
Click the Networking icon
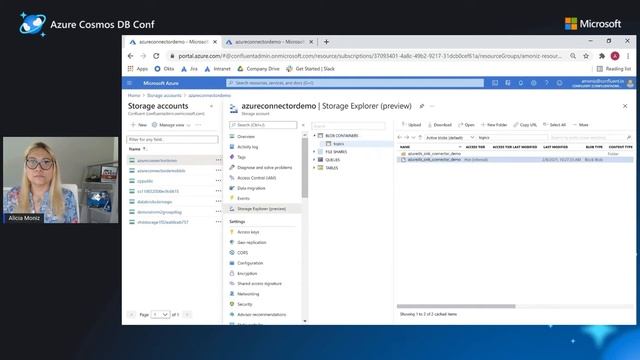click(232, 293)
